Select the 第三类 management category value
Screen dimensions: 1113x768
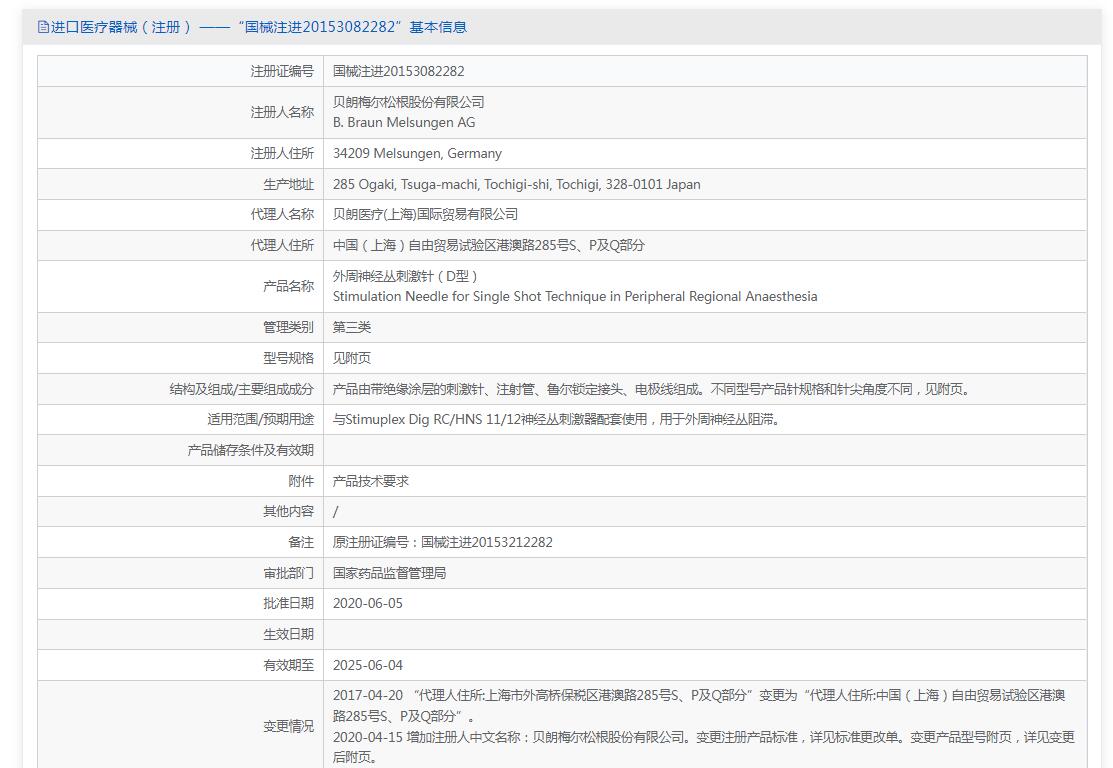tap(351, 327)
